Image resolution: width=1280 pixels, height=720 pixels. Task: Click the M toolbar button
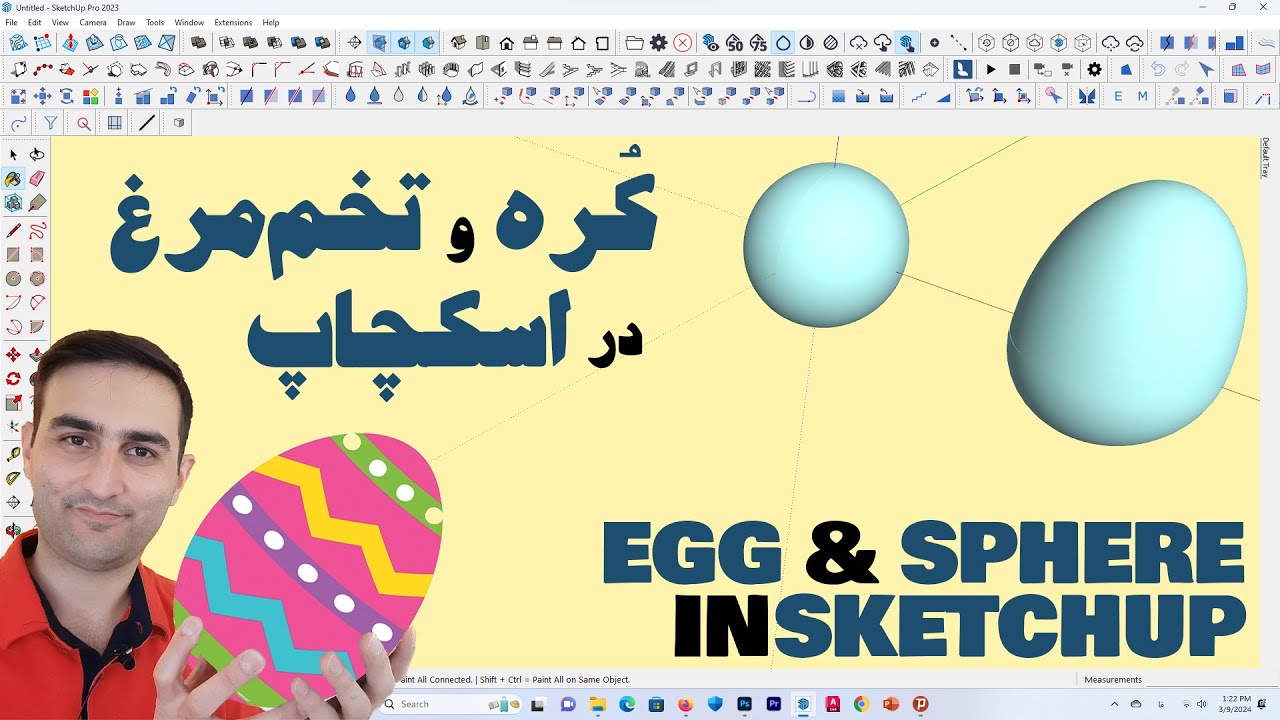click(1142, 97)
